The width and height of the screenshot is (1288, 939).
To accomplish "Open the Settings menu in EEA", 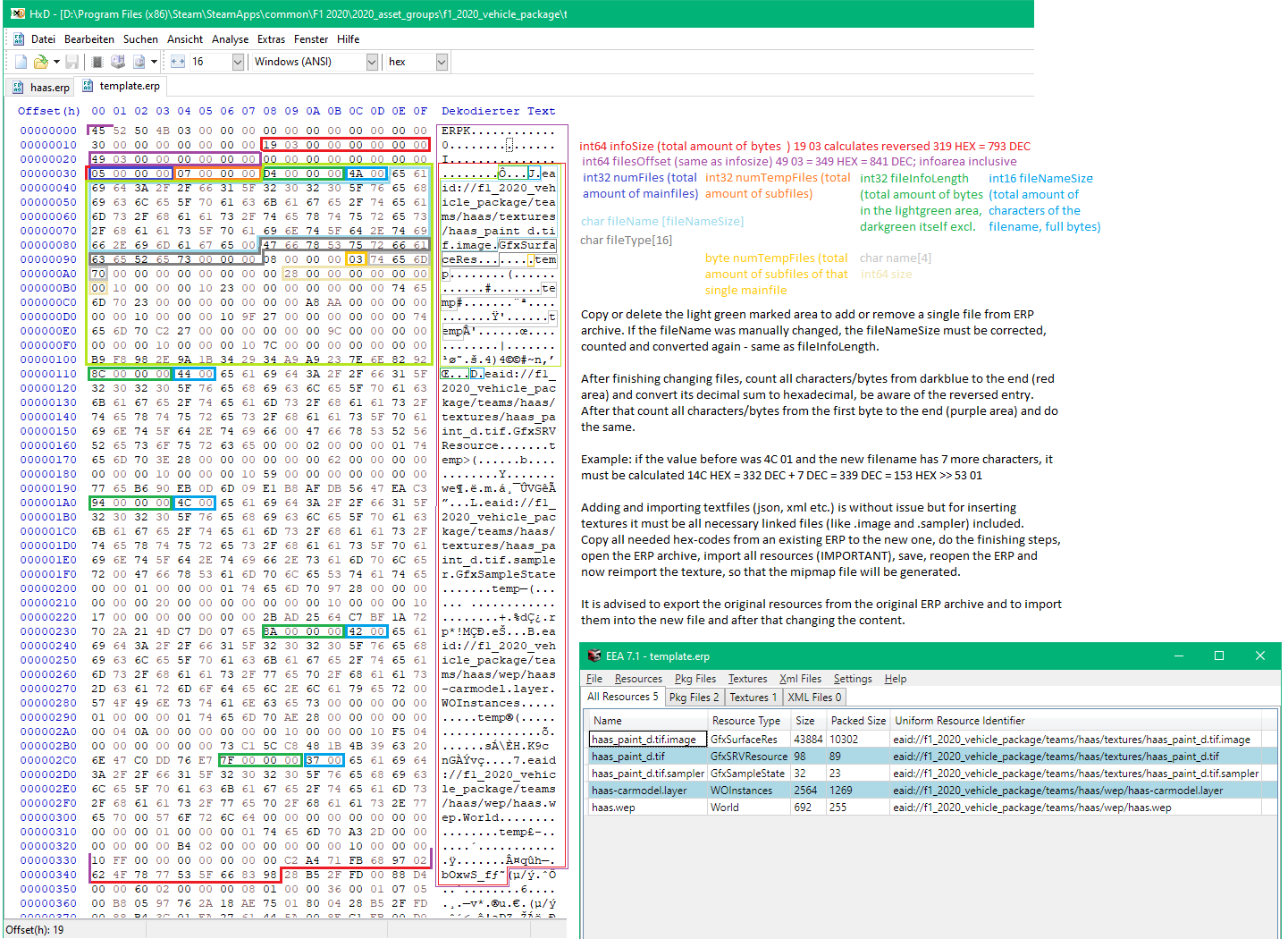I will coord(853,679).
